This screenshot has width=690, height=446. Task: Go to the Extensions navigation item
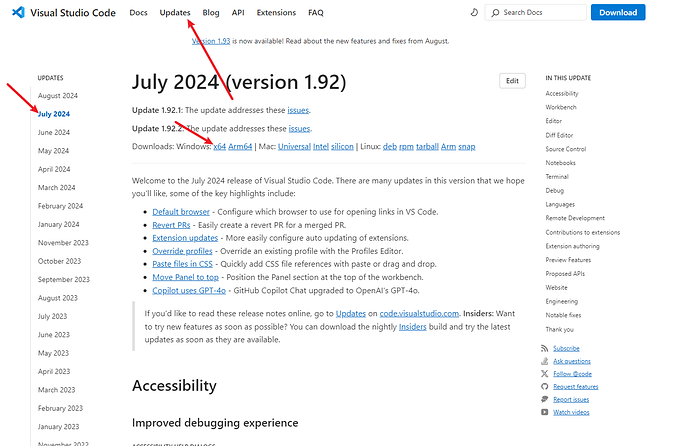[x=276, y=13]
